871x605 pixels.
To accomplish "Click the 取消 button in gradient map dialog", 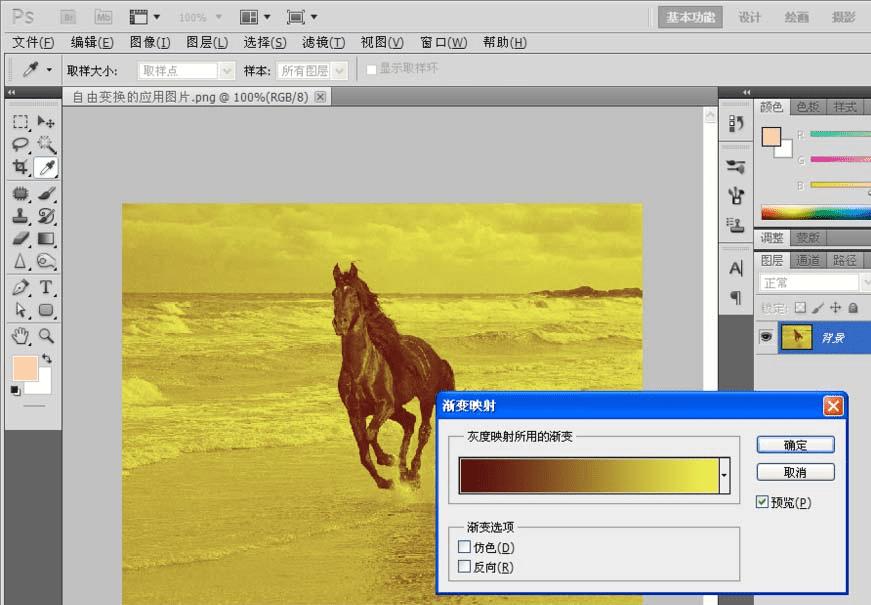I will coord(795,472).
